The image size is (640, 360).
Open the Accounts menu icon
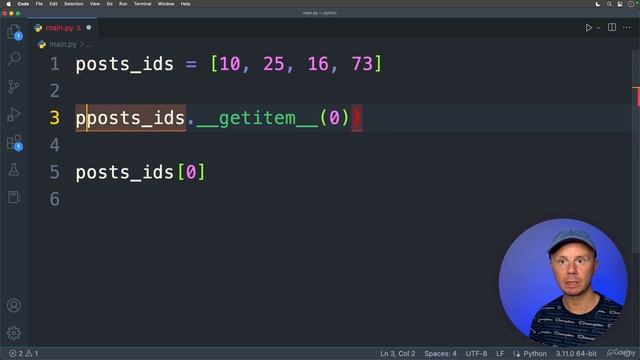(x=14, y=305)
